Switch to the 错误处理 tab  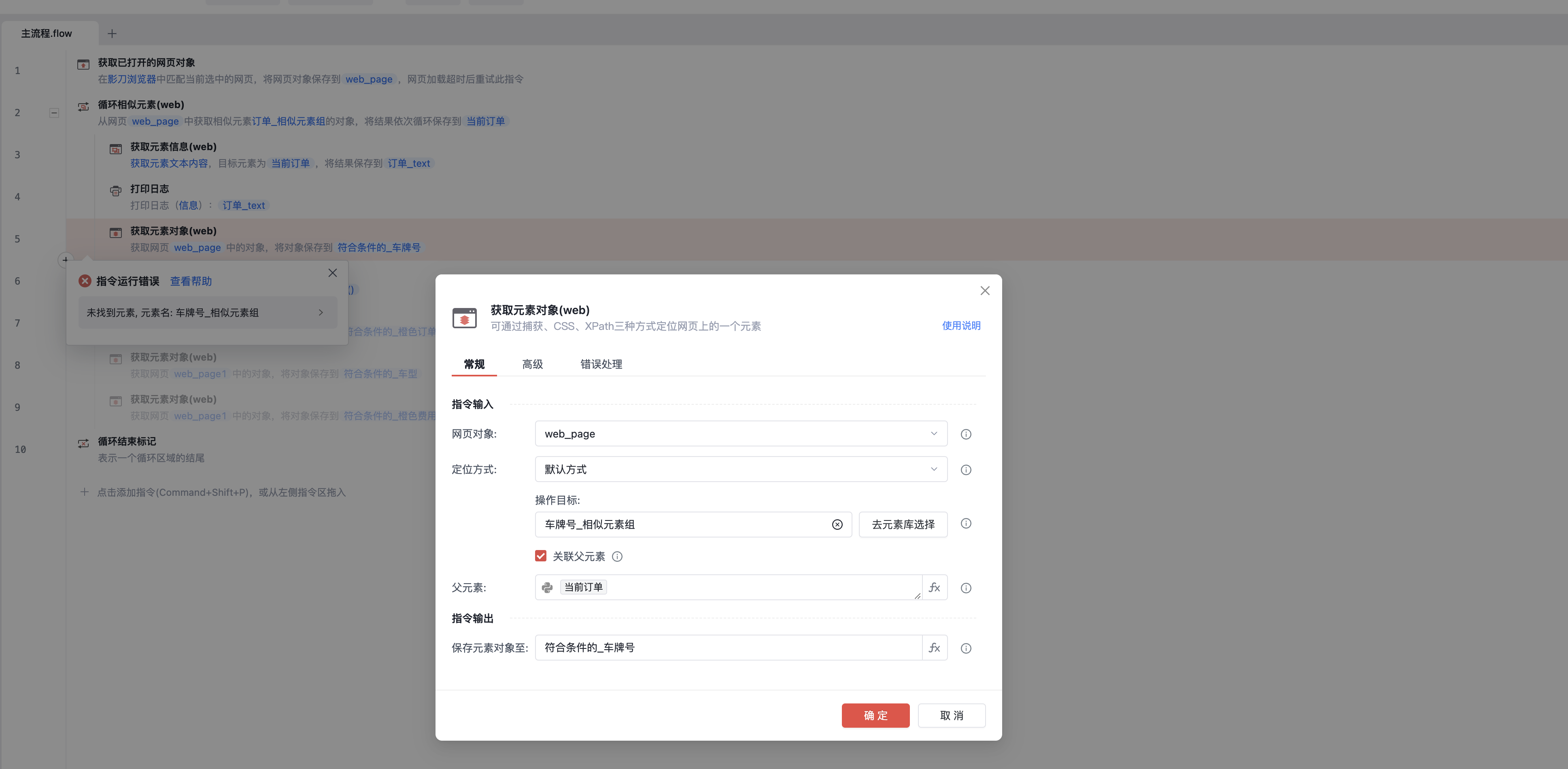click(601, 364)
